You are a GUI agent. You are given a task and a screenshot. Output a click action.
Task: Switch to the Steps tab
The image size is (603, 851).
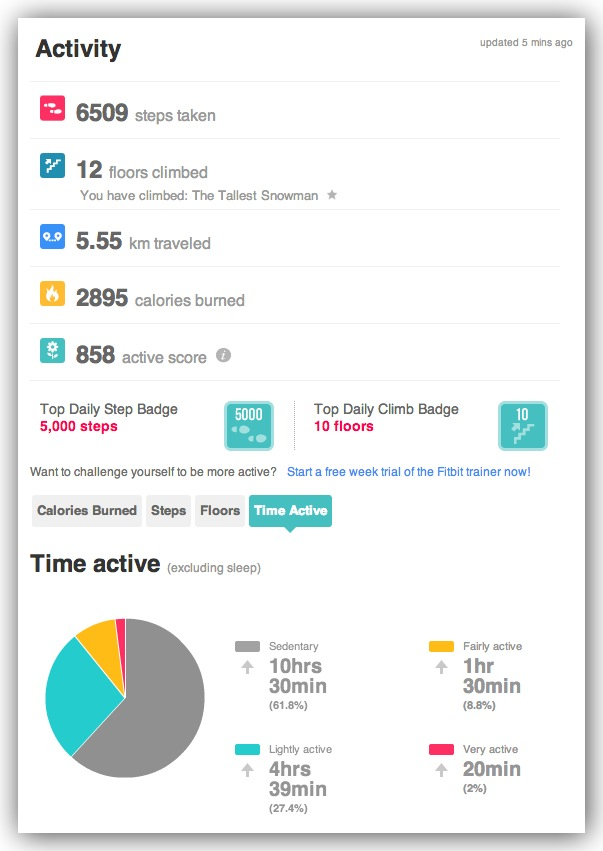[168, 510]
